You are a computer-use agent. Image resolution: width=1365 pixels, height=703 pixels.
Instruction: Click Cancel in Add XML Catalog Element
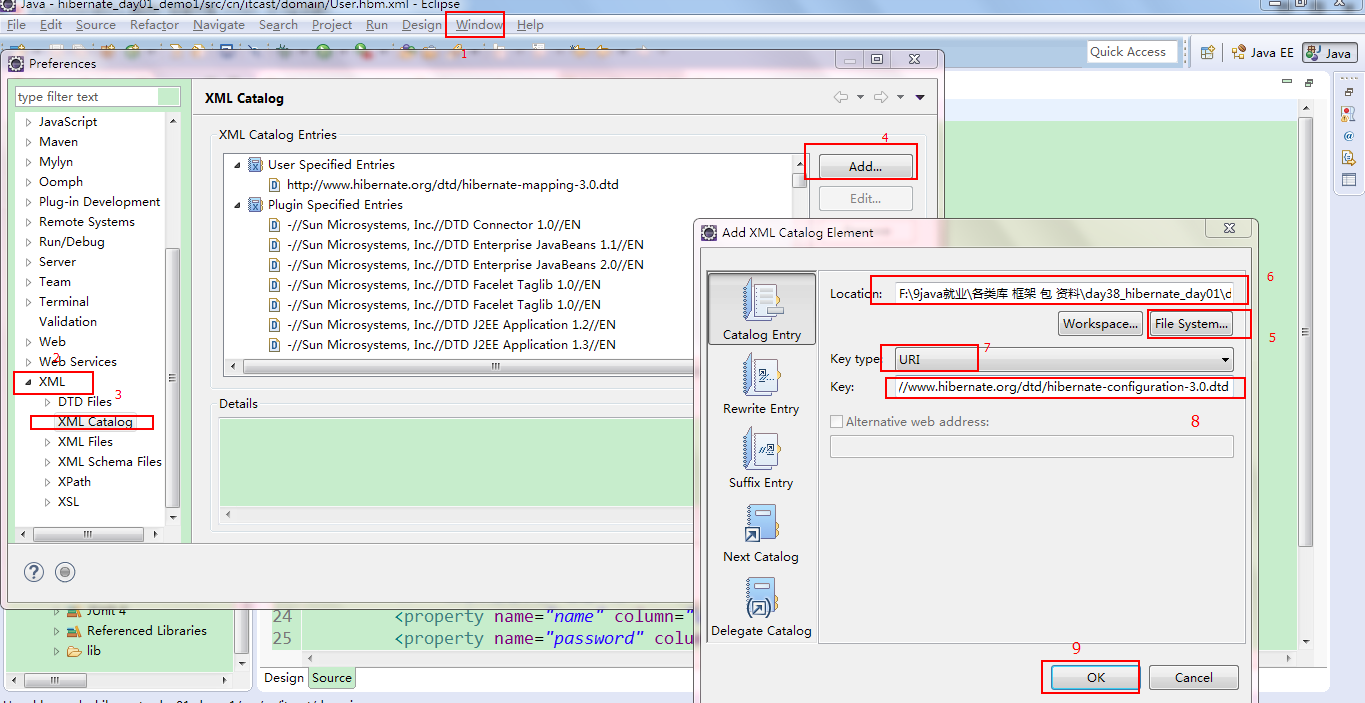[x=1193, y=677]
